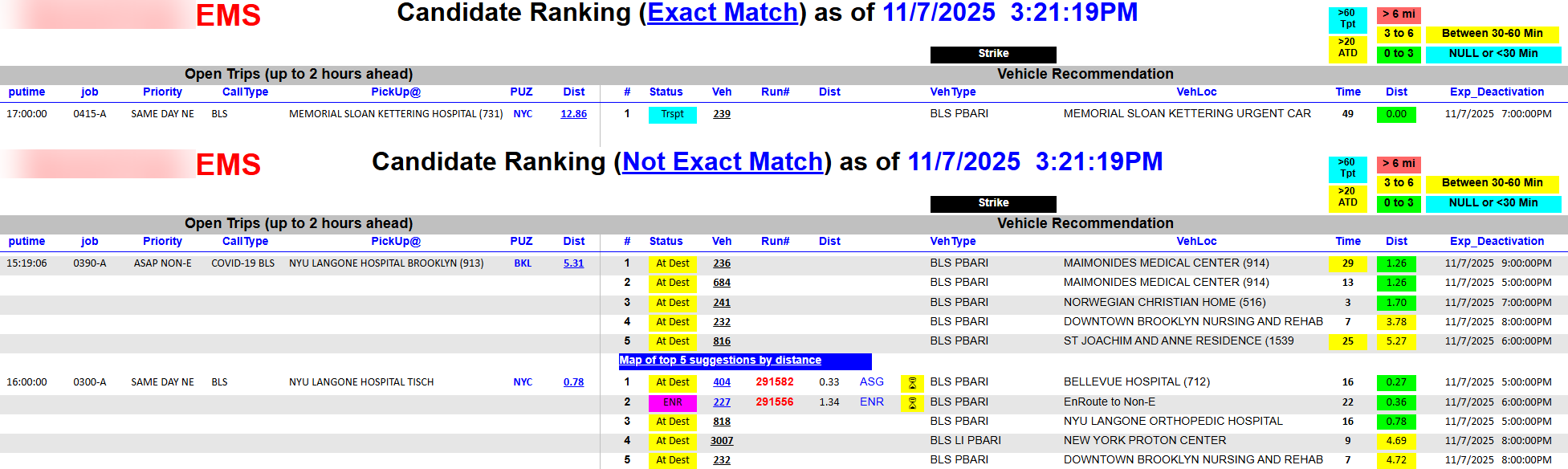
Task: Click the 'NULL or <30 Min' legend in the Not Exact Match section
Action: pyautogui.click(x=1493, y=203)
